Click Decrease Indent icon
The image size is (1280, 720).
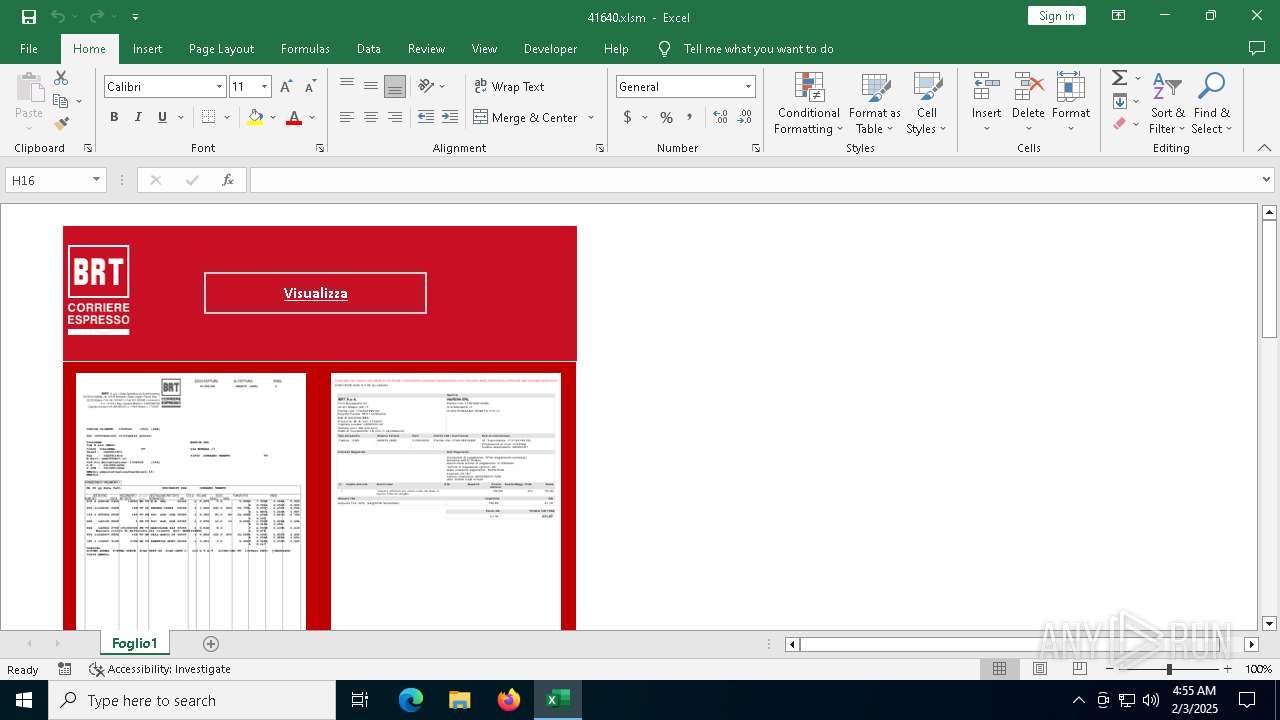point(426,117)
